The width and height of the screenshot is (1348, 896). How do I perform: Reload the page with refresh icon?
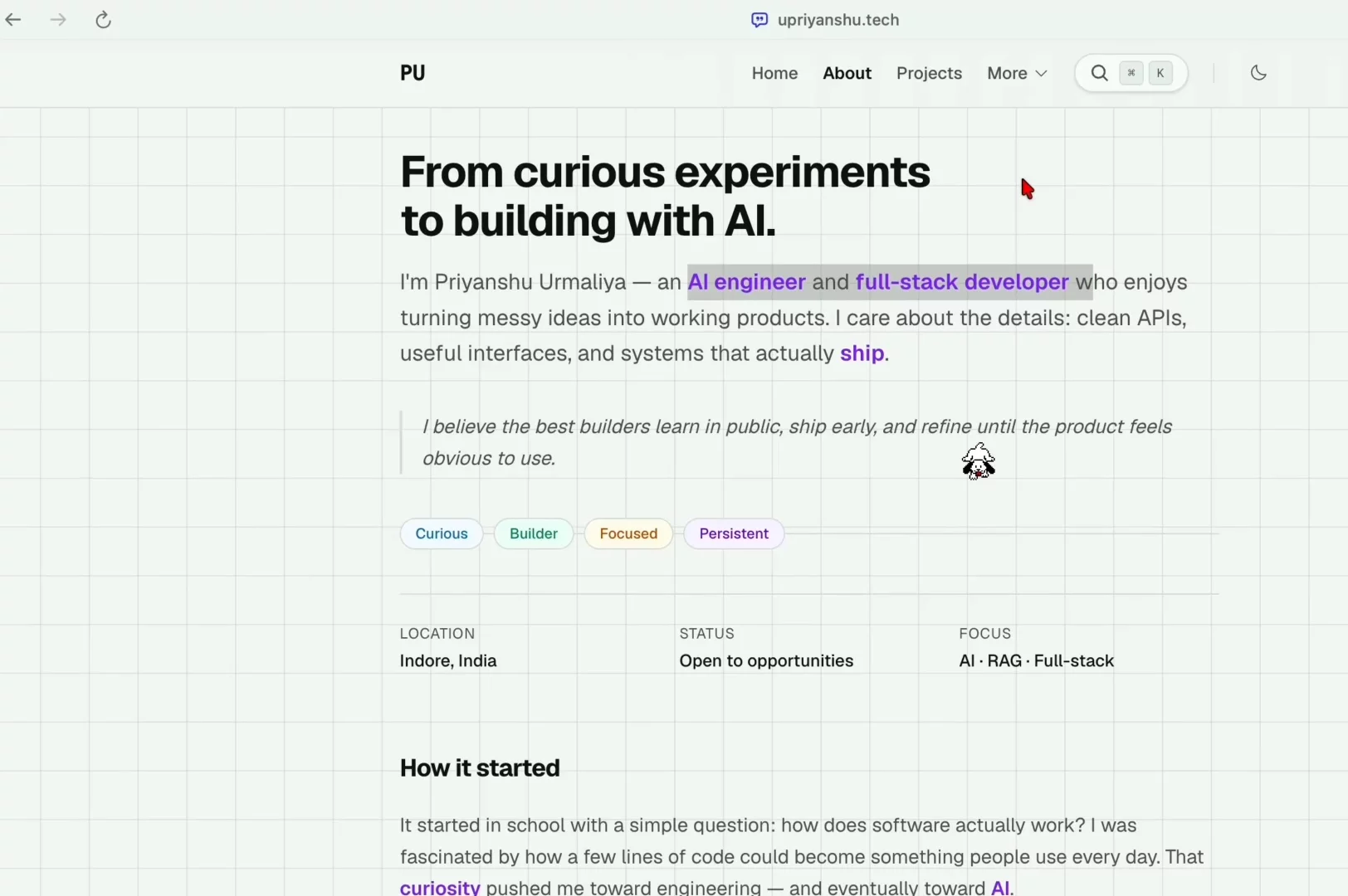click(103, 20)
